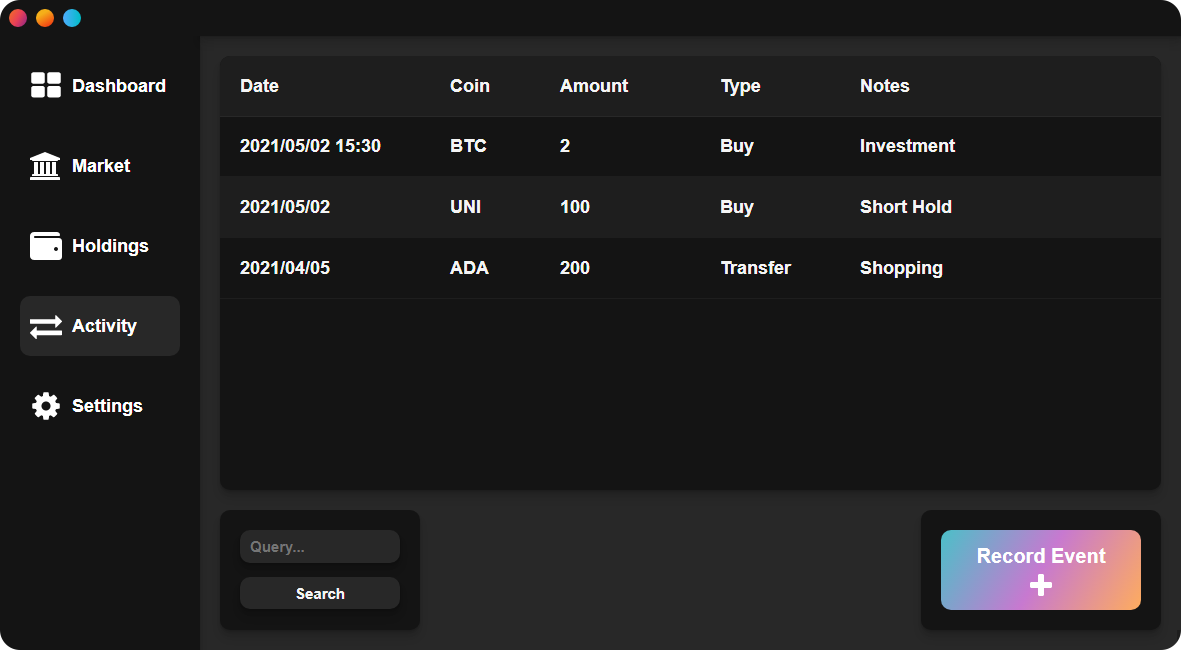The height and width of the screenshot is (650, 1181).
Task: Click the amount 200 cell
Action: pyautogui.click(x=575, y=268)
